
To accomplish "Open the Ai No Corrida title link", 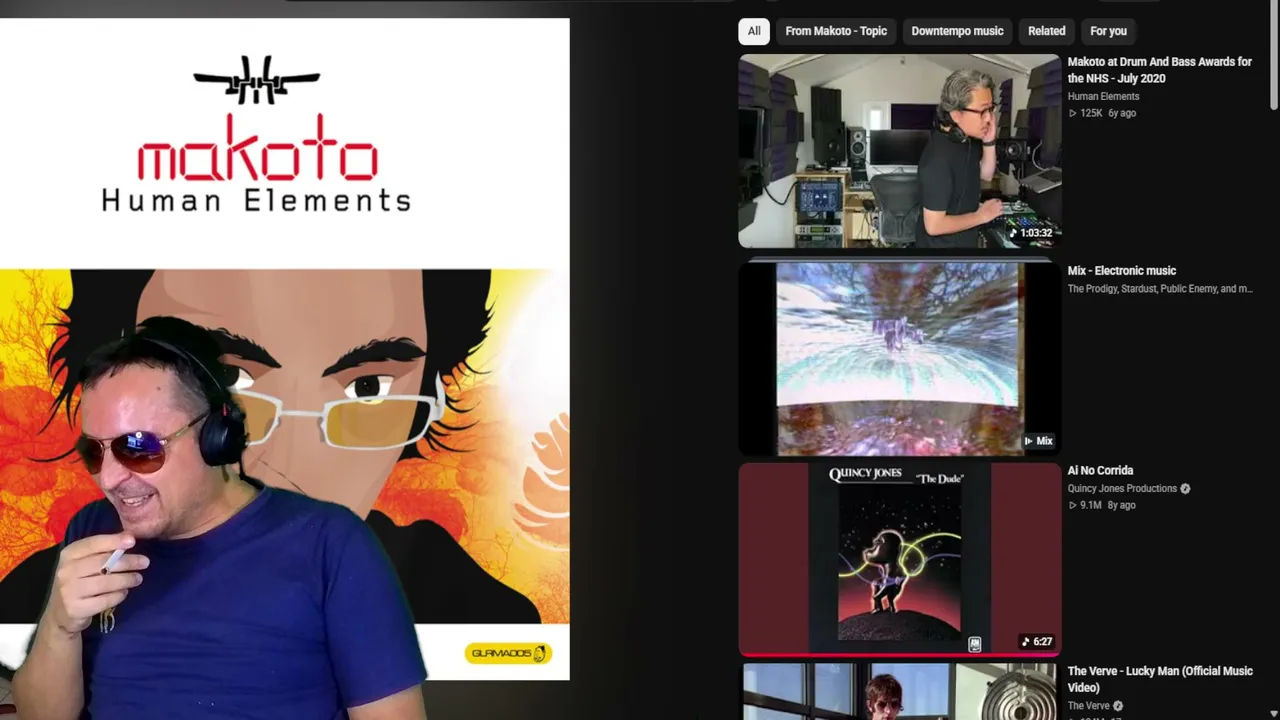I will click(x=1100, y=471).
